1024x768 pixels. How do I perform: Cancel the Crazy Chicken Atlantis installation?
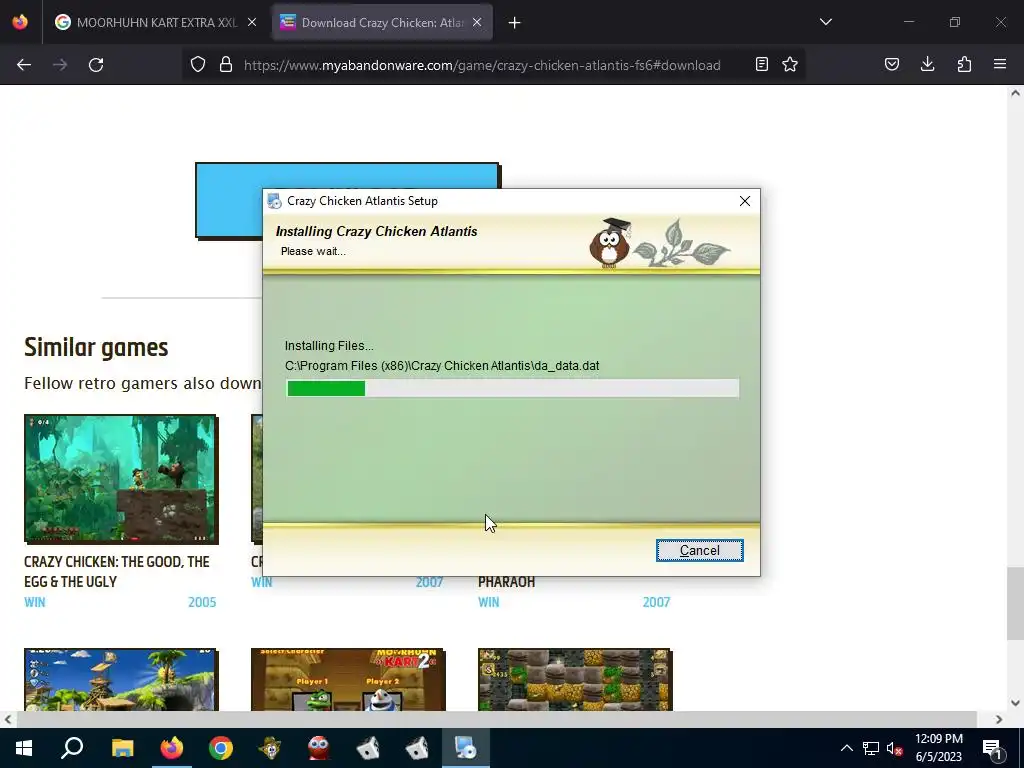point(699,551)
